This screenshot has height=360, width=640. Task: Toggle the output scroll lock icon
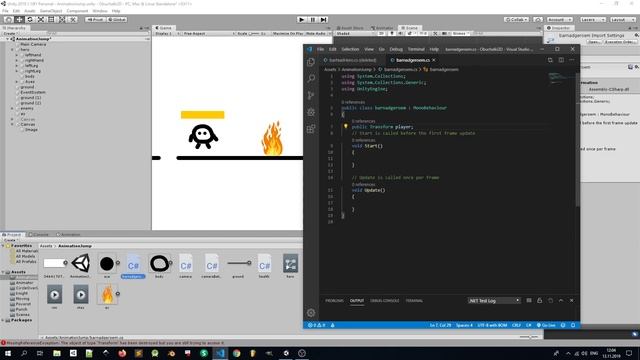(x=540, y=300)
